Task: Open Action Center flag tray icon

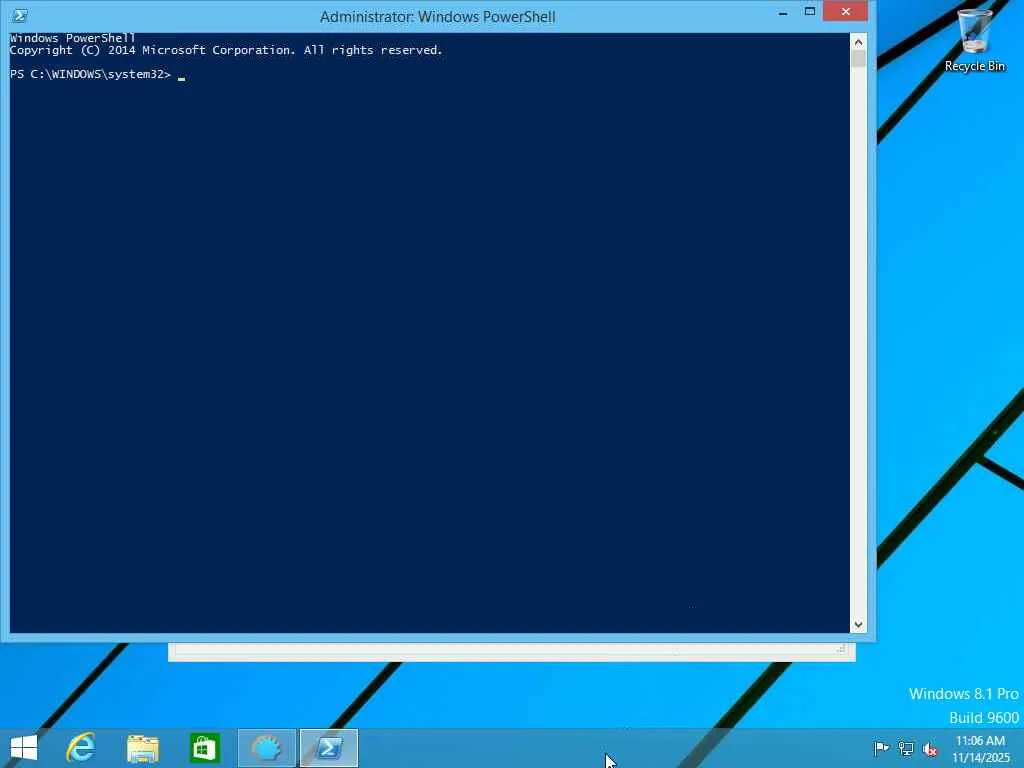Action: click(881, 748)
